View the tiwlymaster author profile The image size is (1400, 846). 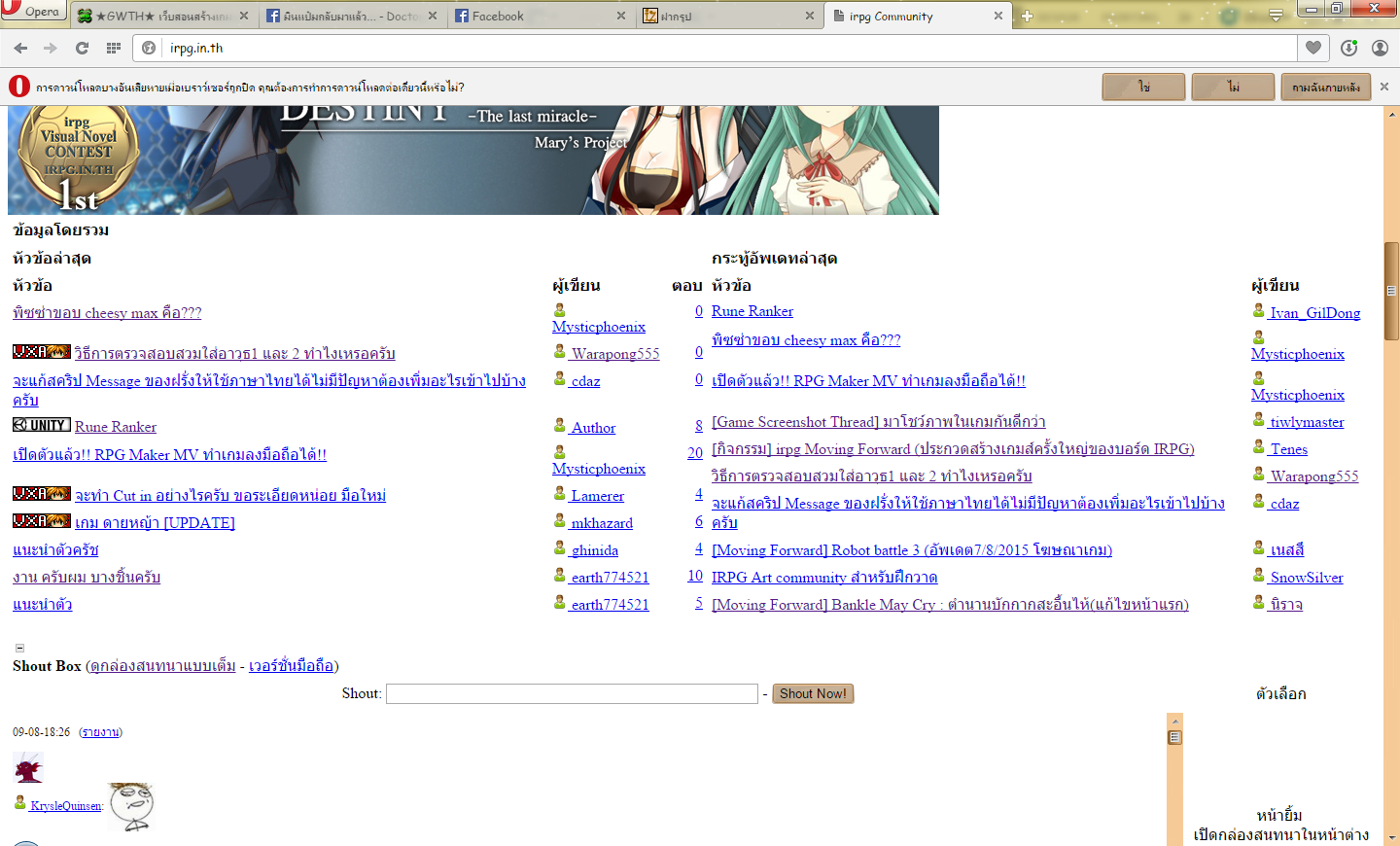click(1308, 422)
